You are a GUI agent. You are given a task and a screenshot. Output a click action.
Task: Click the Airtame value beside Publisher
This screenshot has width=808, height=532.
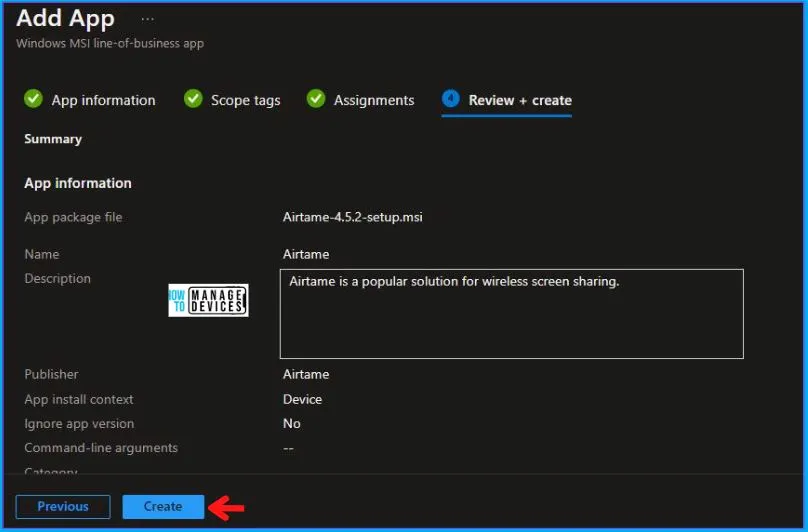click(306, 374)
